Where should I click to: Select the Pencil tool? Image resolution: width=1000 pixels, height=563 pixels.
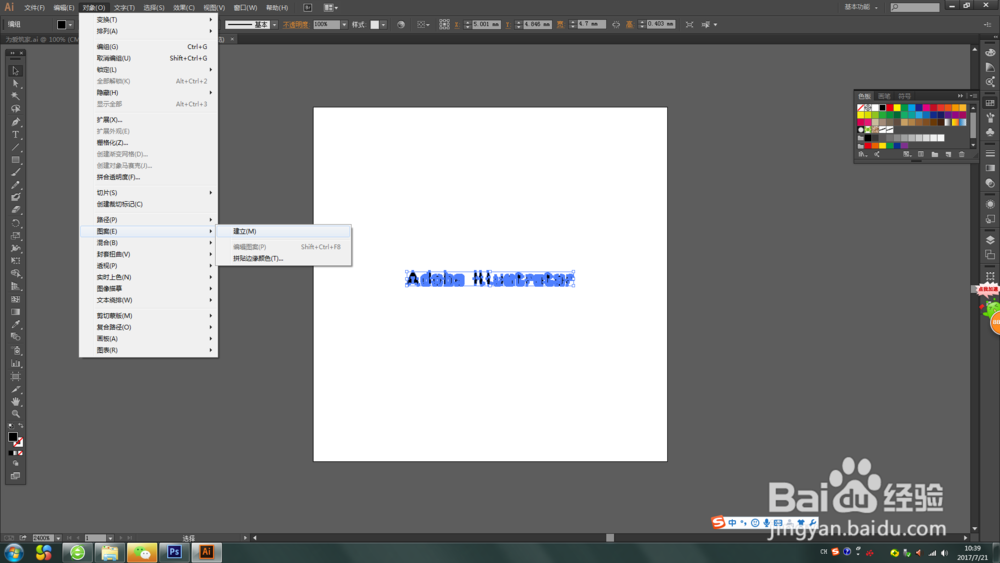(15, 185)
